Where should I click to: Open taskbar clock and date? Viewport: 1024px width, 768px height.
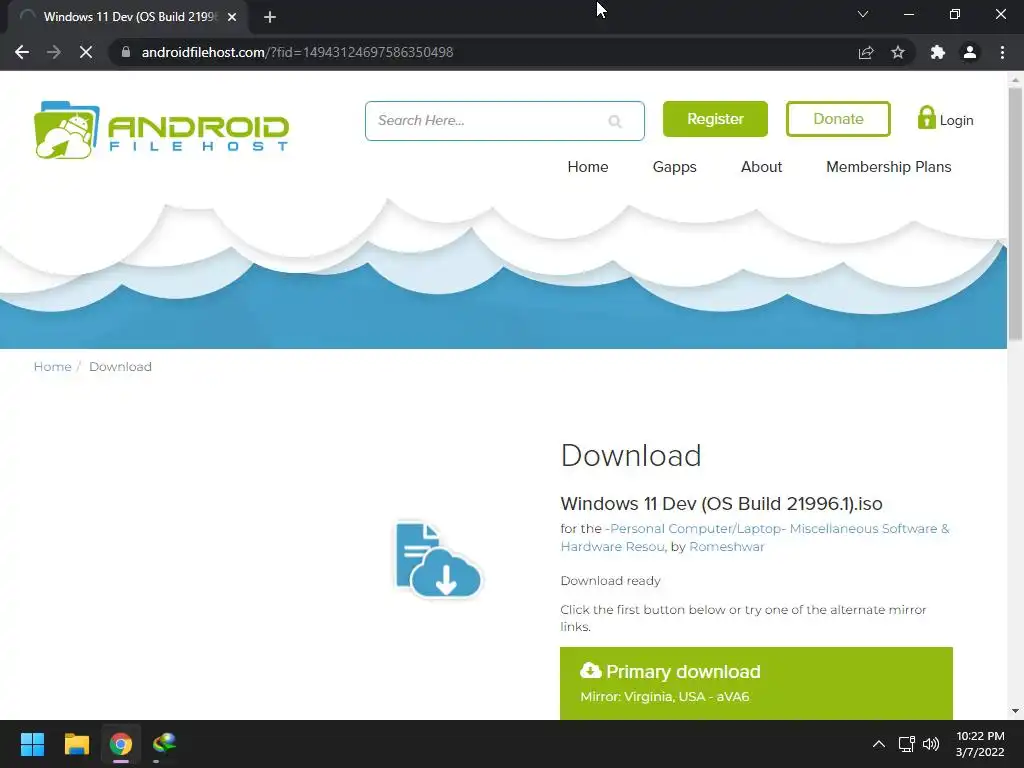[980, 744]
